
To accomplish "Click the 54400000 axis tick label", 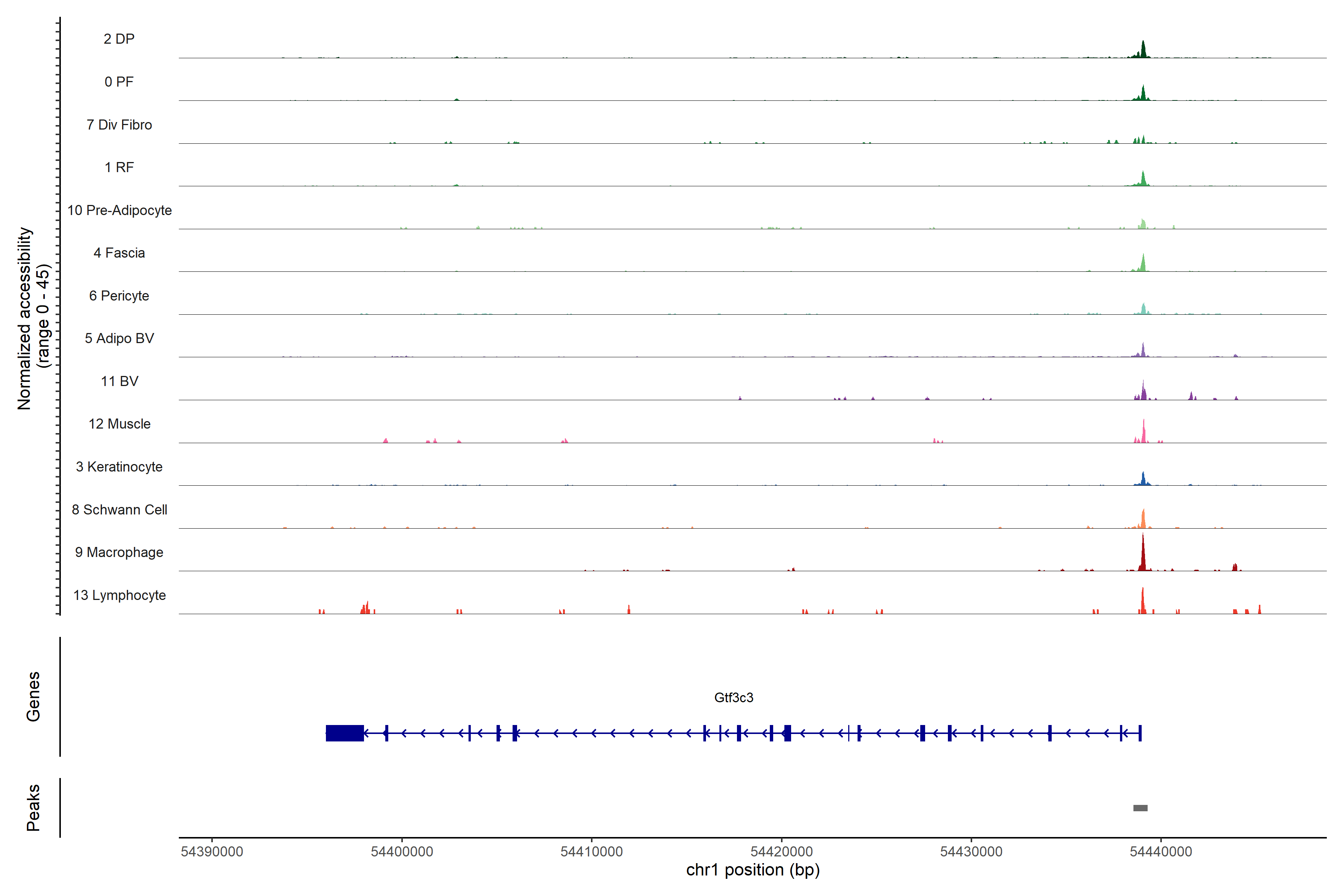I will 402,852.
